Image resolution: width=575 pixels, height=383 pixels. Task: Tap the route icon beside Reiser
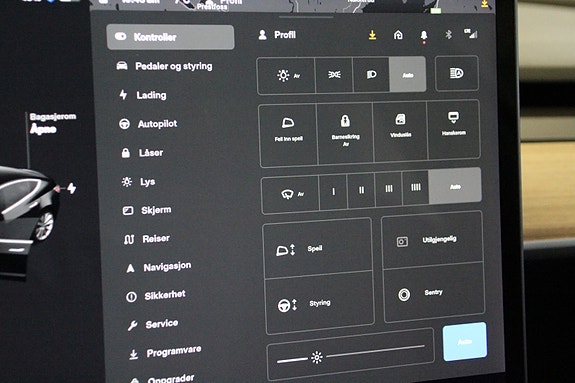coord(129,240)
